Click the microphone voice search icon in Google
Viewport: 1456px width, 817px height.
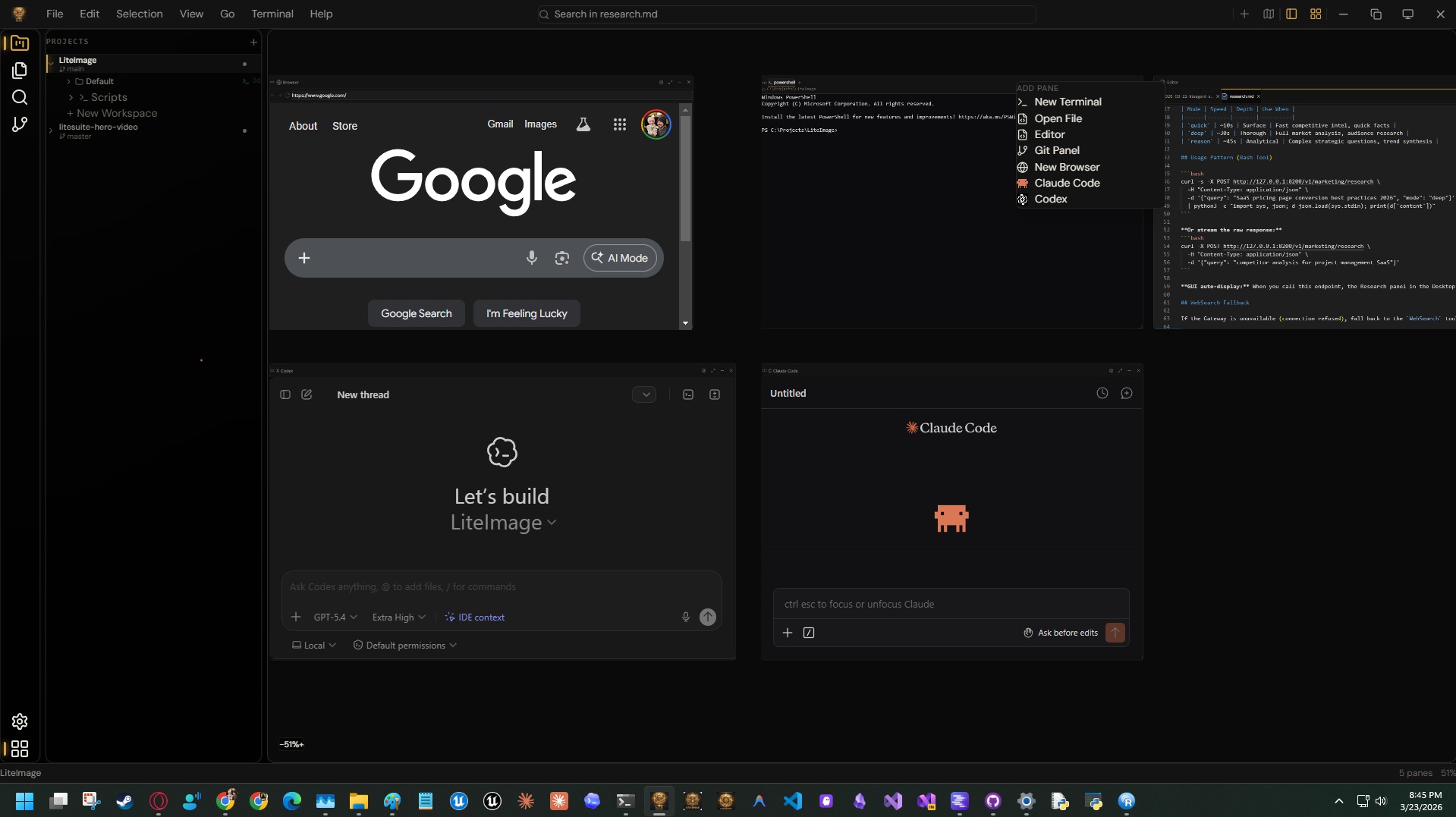[532, 258]
